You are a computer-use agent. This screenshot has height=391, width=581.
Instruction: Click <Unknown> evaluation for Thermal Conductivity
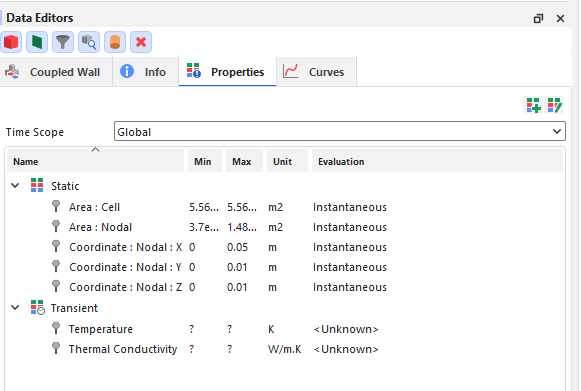pyautogui.click(x=346, y=349)
